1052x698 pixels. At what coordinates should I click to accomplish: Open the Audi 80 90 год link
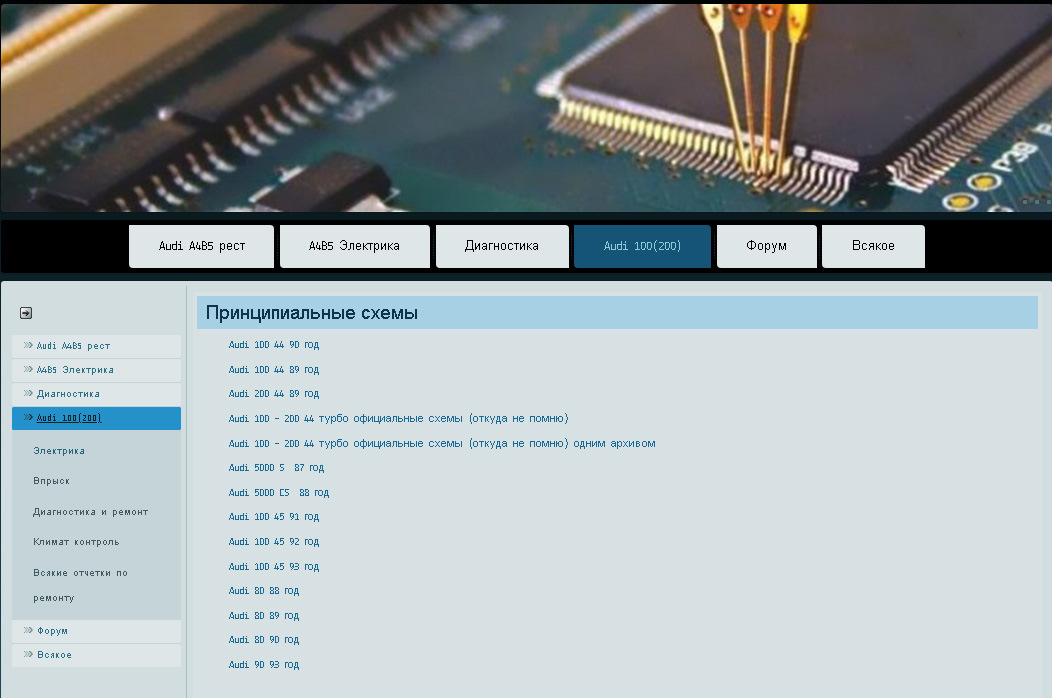[x=263, y=640]
